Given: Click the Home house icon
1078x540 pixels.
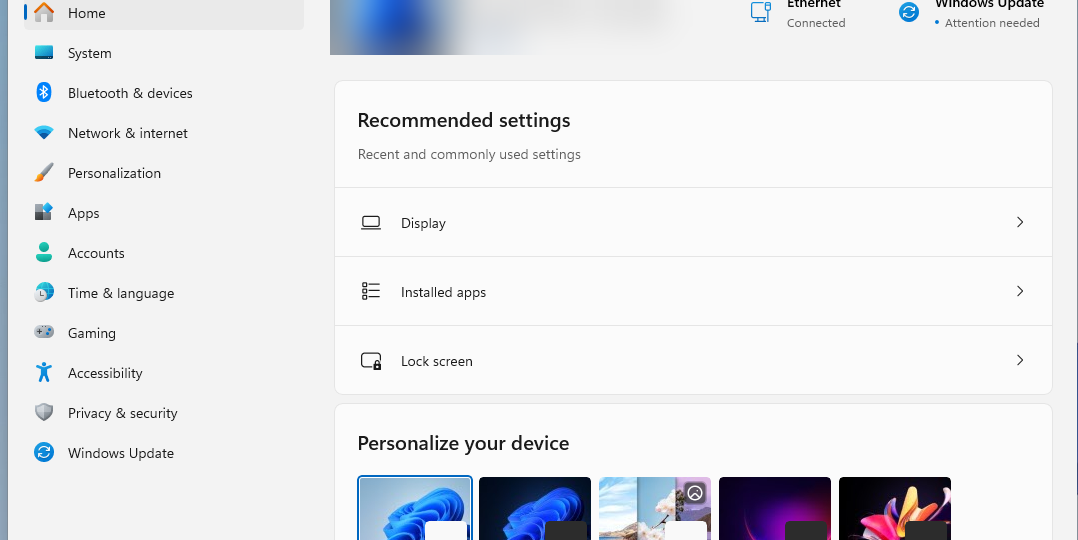Looking at the screenshot, I should [44, 12].
